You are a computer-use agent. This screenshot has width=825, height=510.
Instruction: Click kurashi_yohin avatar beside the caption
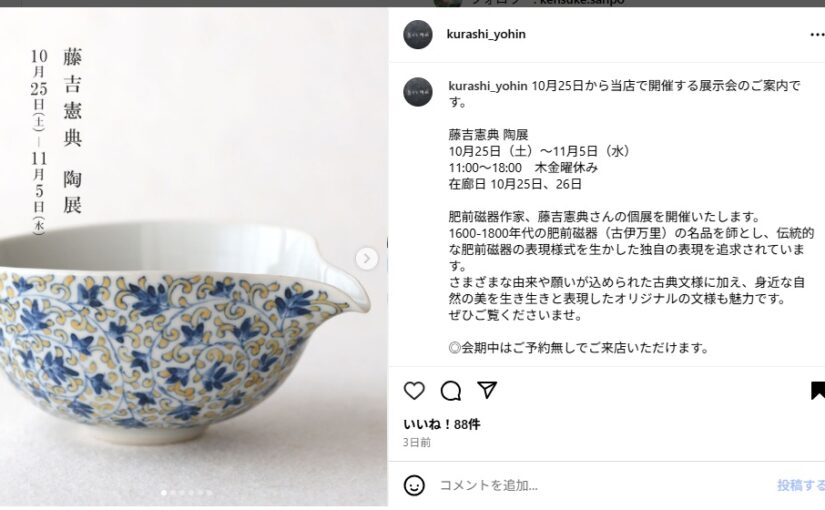[418, 92]
